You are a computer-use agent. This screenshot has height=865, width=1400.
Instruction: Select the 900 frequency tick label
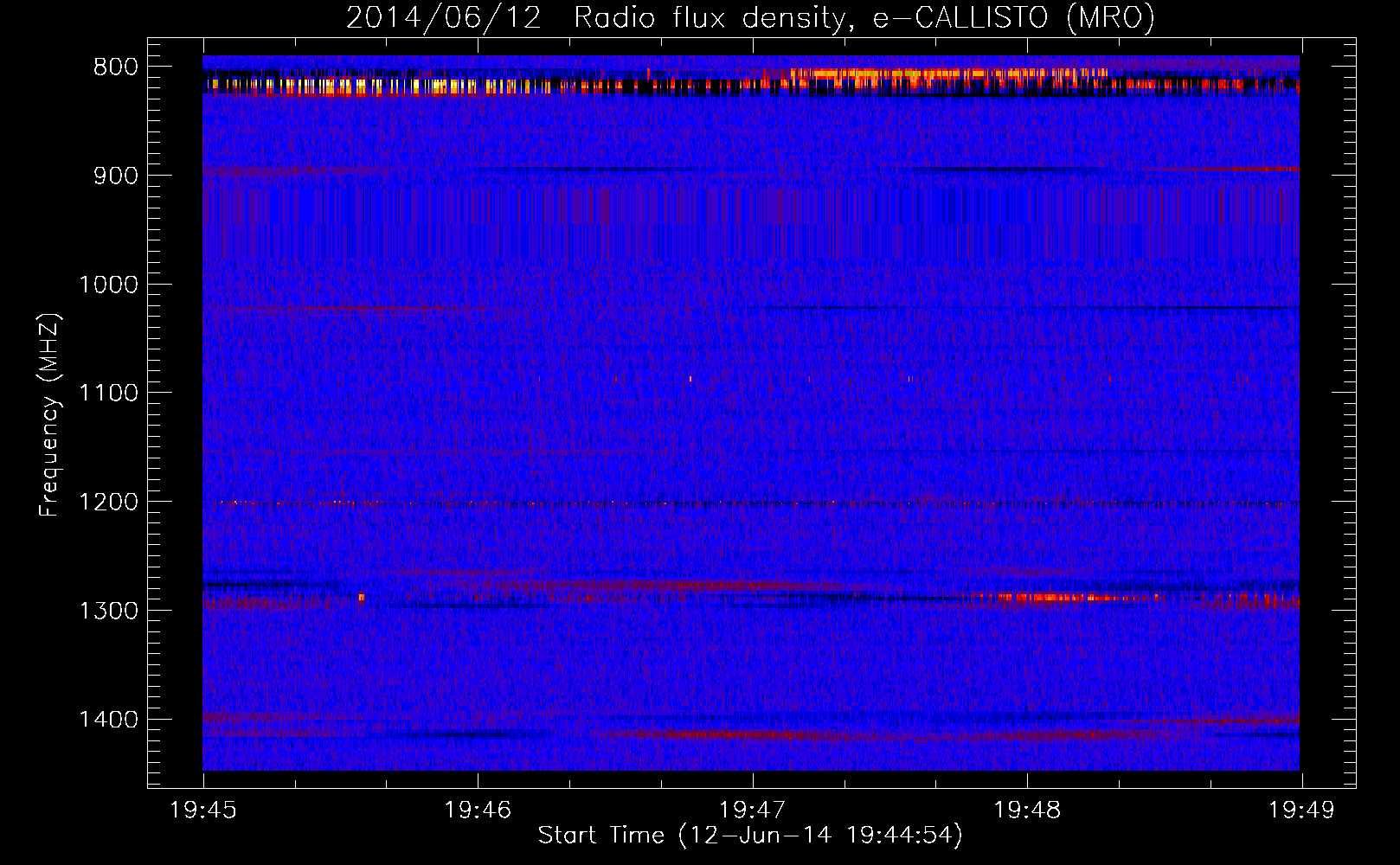click(116, 176)
